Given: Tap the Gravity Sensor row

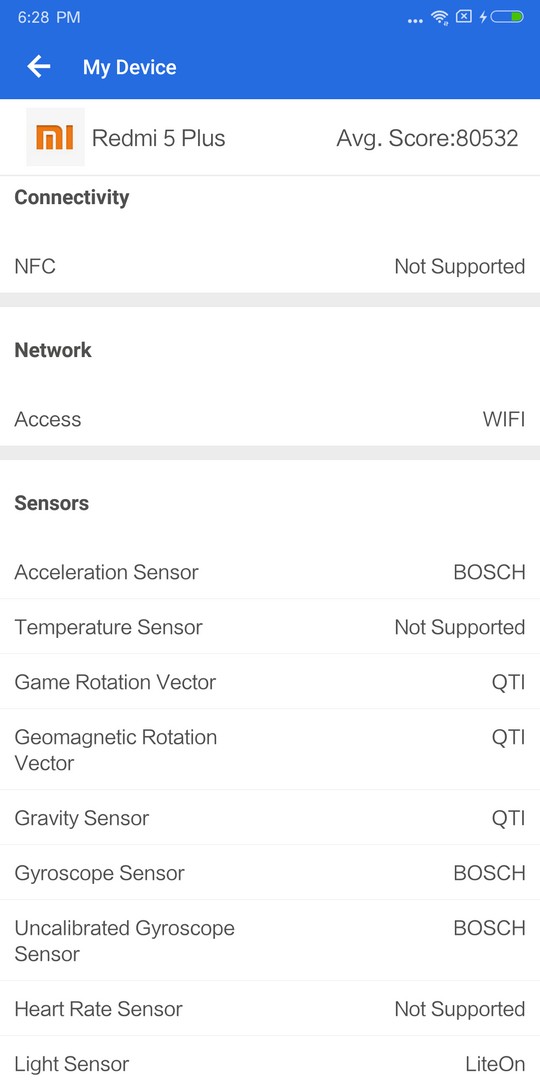Looking at the screenshot, I should point(270,818).
